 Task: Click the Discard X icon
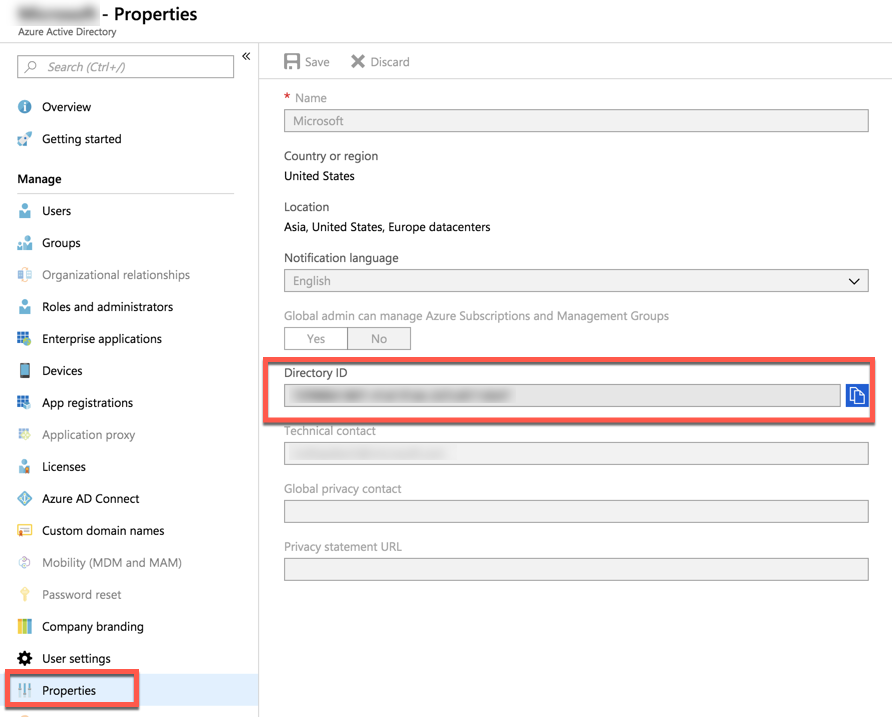358,62
